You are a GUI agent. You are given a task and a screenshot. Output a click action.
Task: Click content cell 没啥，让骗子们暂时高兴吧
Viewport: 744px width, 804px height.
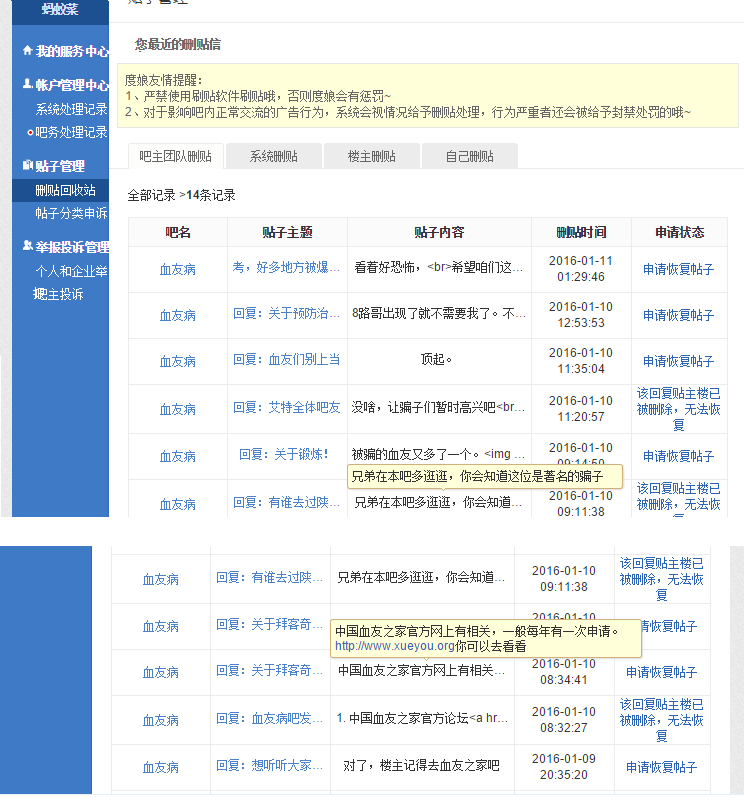(x=438, y=407)
